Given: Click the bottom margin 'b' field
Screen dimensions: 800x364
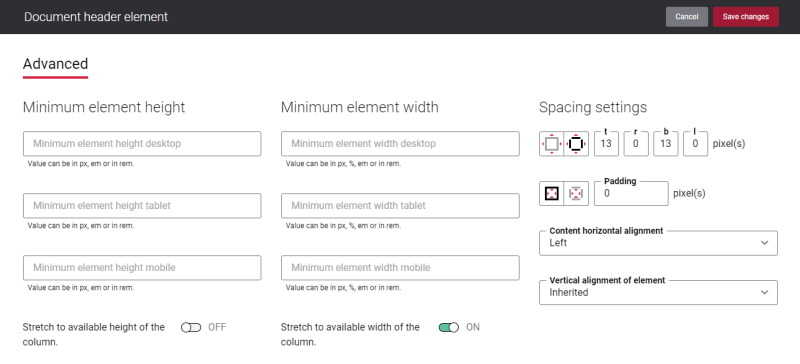Looking at the screenshot, I should (665, 144).
